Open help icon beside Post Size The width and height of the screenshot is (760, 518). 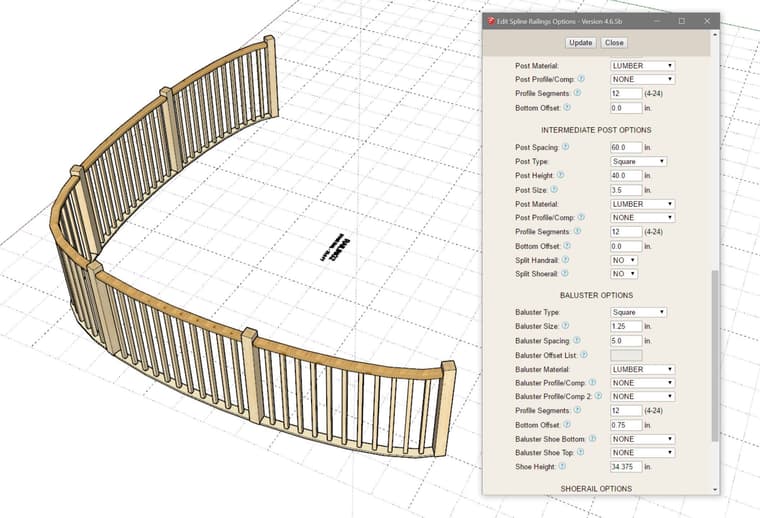pos(554,189)
